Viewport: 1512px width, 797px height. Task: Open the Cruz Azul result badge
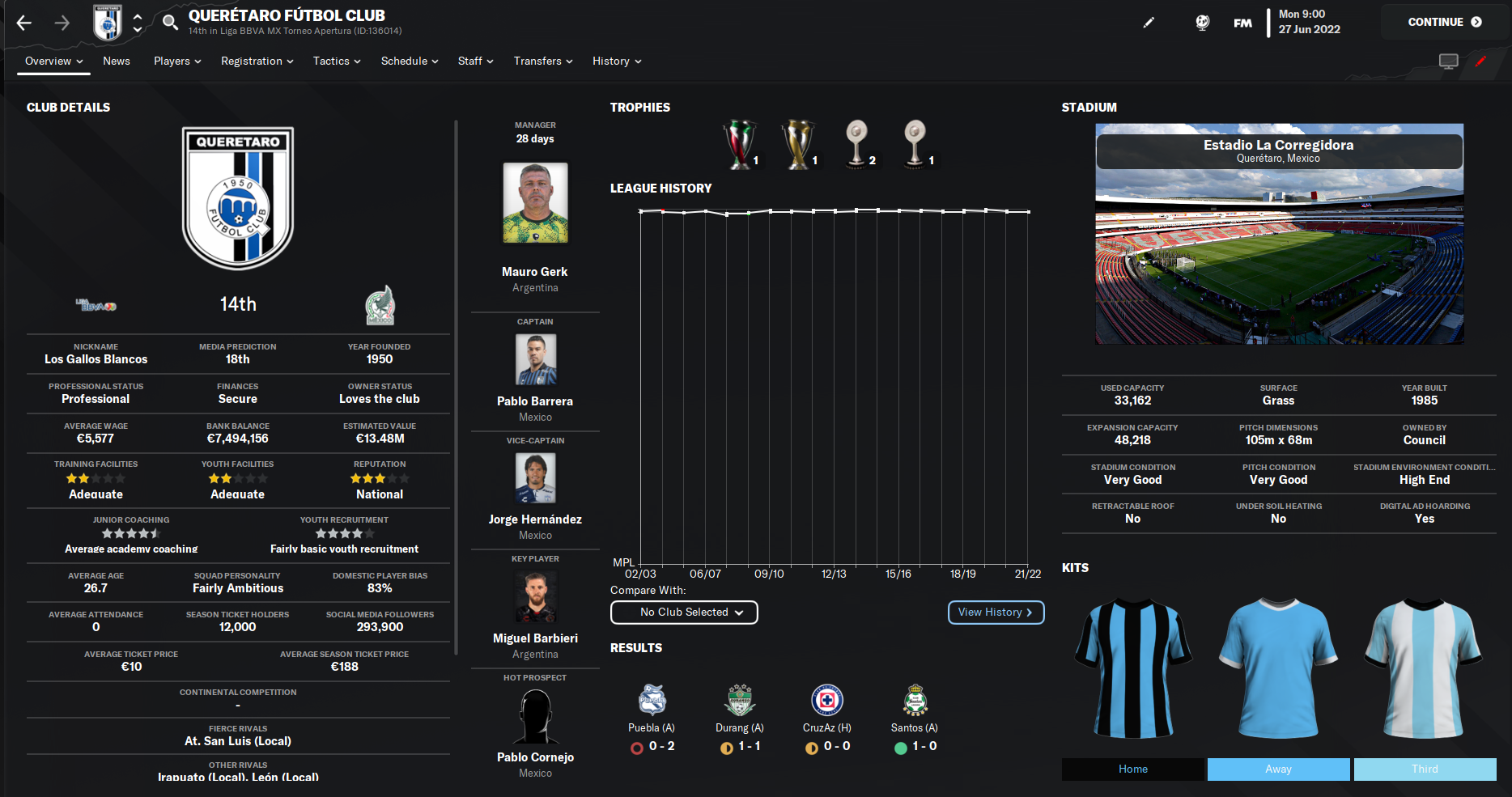coord(827,700)
